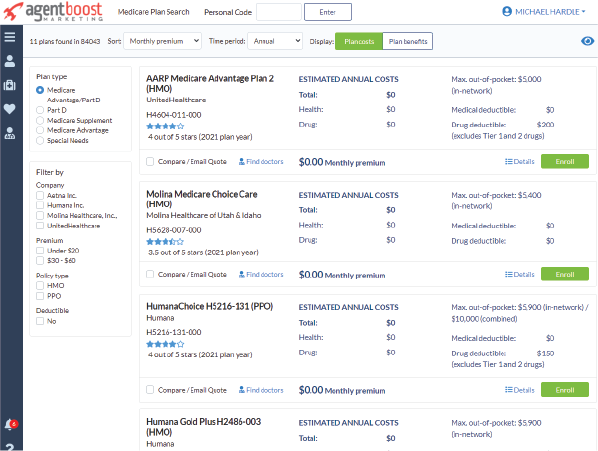Select the Medicare Advantage/Part D radio
Screen dimensions: 598x451
click(40, 90)
